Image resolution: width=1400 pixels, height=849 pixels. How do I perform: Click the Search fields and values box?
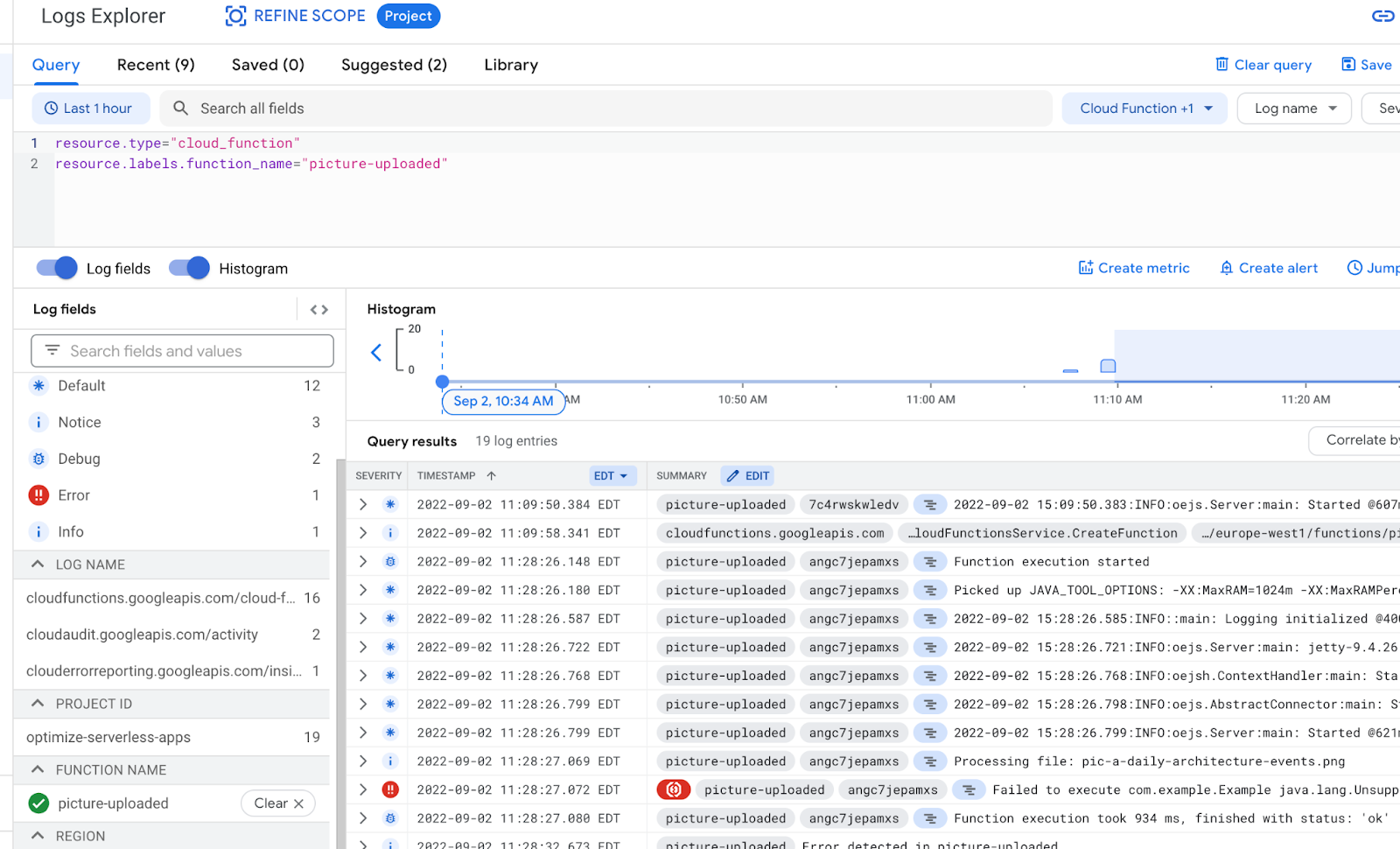182,351
